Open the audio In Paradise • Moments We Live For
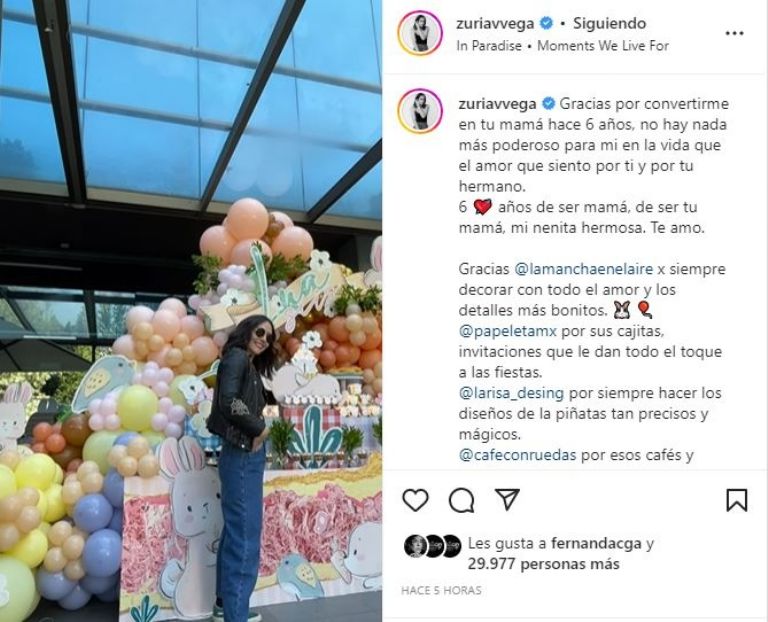Image resolution: width=768 pixels, height=622 pixels. point(562,46)
